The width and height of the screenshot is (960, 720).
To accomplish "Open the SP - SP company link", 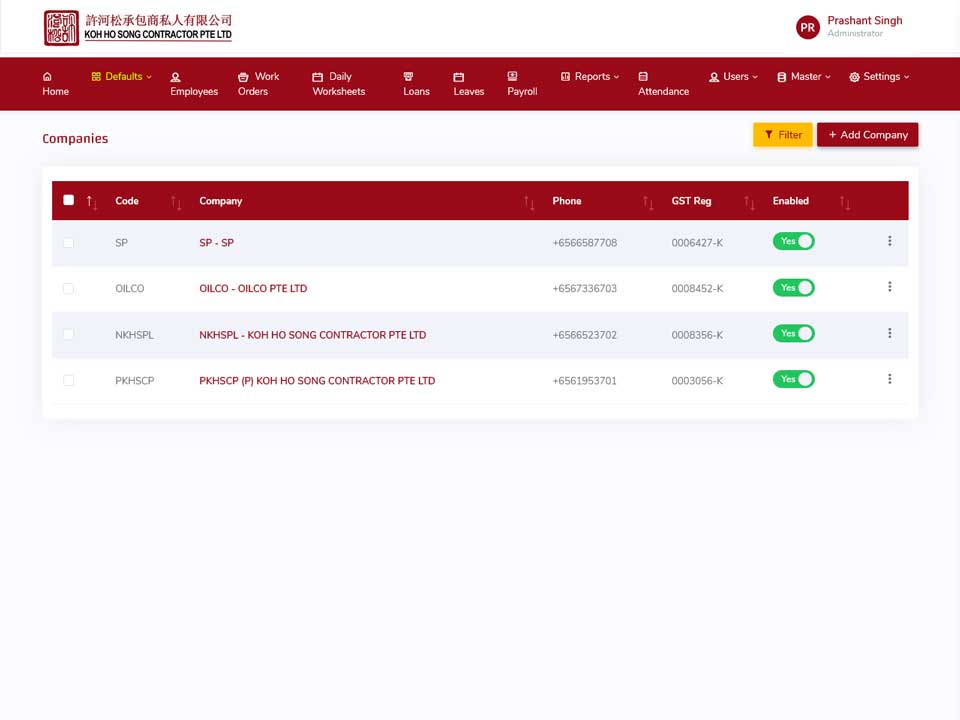I will 216,242.
